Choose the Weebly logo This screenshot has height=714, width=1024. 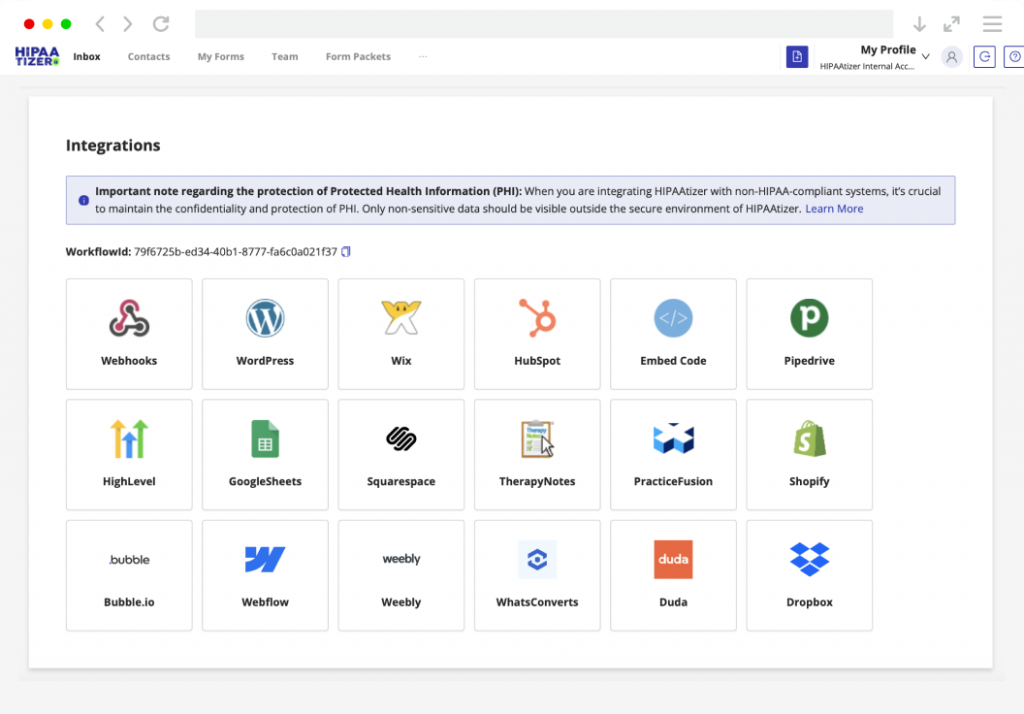tap(401, 559)
